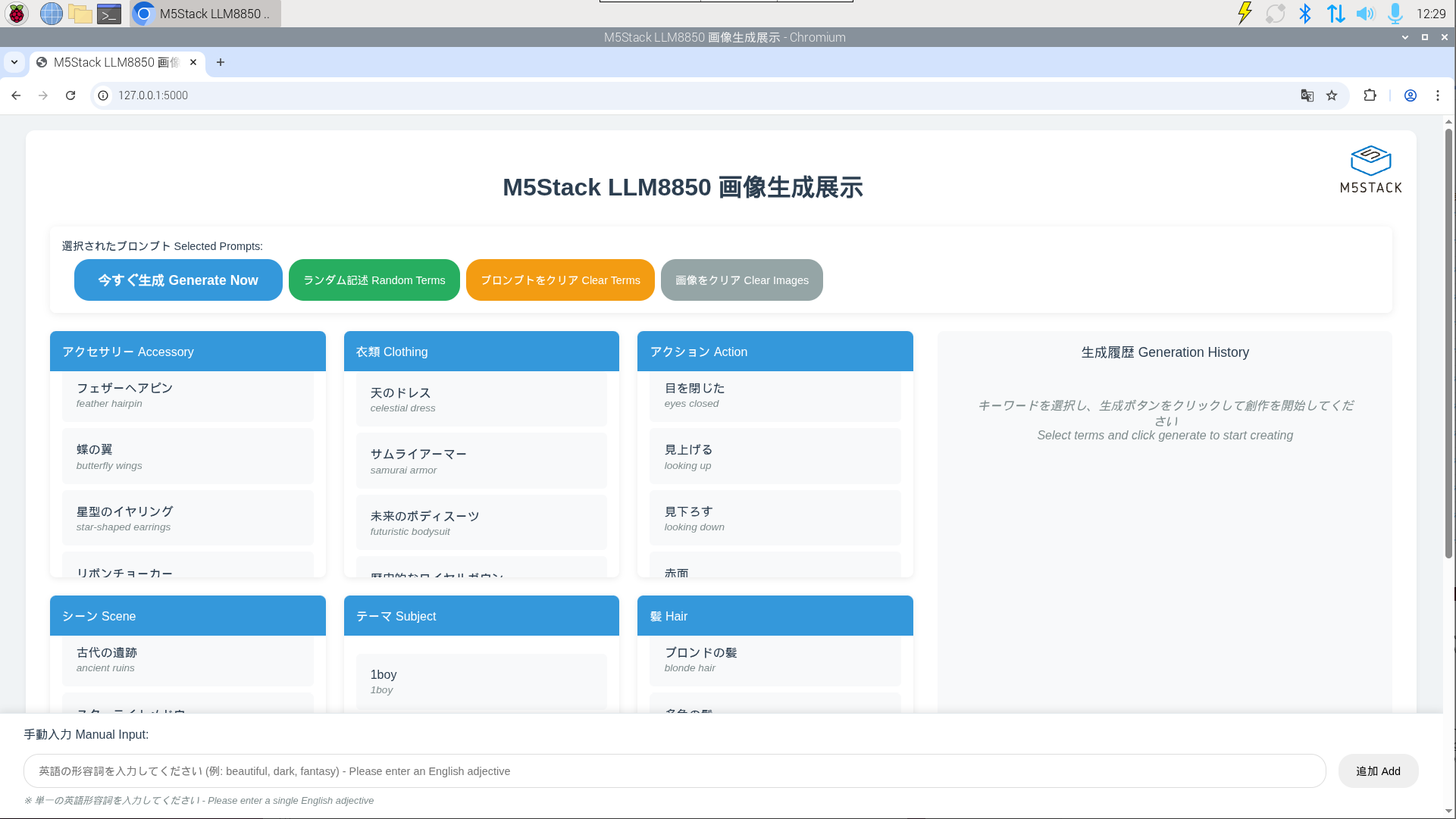Image resolution: width=1456 pixels, height=819 pixels.
Task: Open the Chromium three-dot menu
Action: click(x=1438, y=95)
